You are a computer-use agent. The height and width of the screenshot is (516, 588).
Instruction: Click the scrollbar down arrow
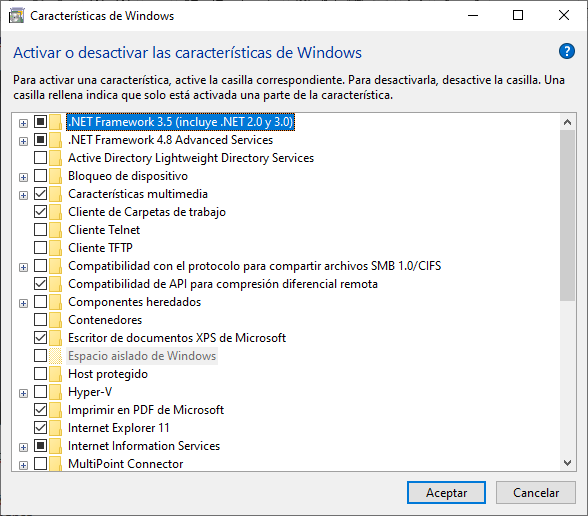[x=567, y=463]
